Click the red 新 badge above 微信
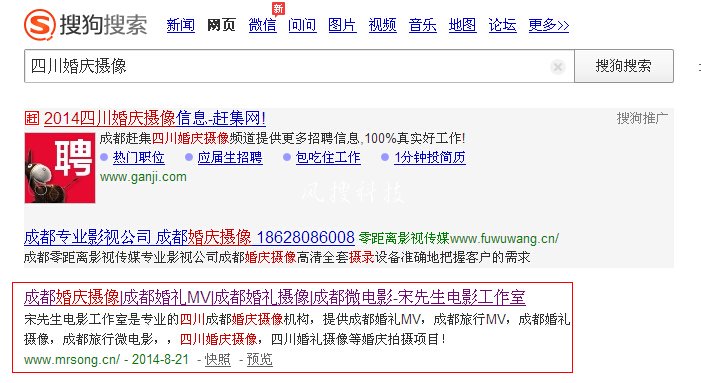 (x=278, y=8)
